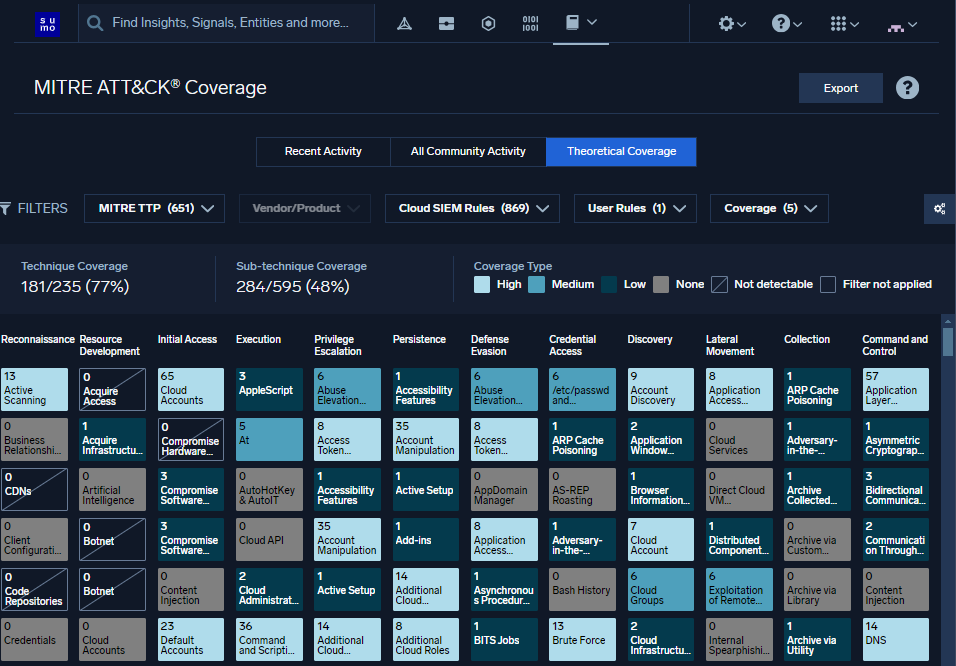Click the Medium coverage legend swatch
Viewport: 956px width, 666px height.
(x=537, y=284)
